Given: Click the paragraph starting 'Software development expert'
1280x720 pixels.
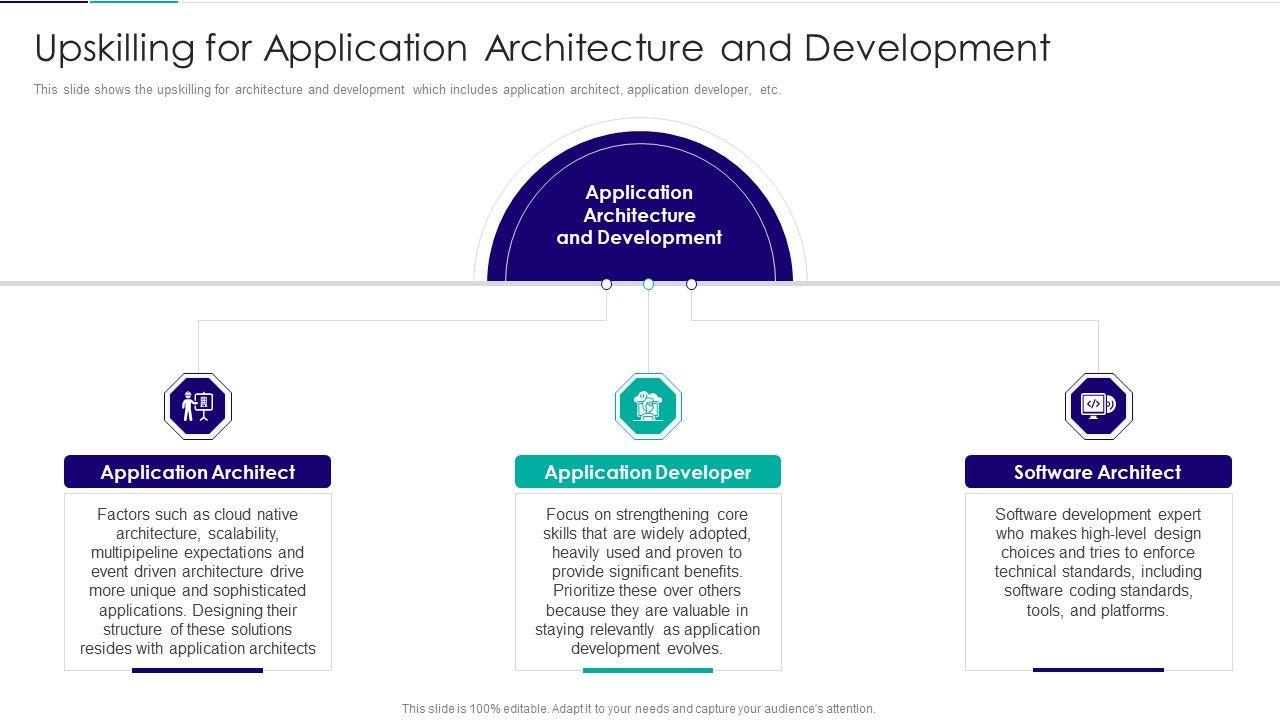Looking at the screenshot, I should (x=1098, y=562).
